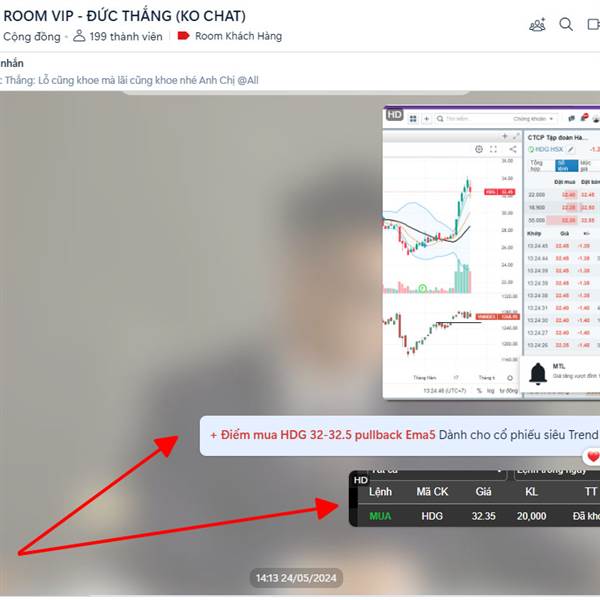The width and height of the screenshot is (600, 600).
Task: Open the add members icon in header
Action: (537, 25)
